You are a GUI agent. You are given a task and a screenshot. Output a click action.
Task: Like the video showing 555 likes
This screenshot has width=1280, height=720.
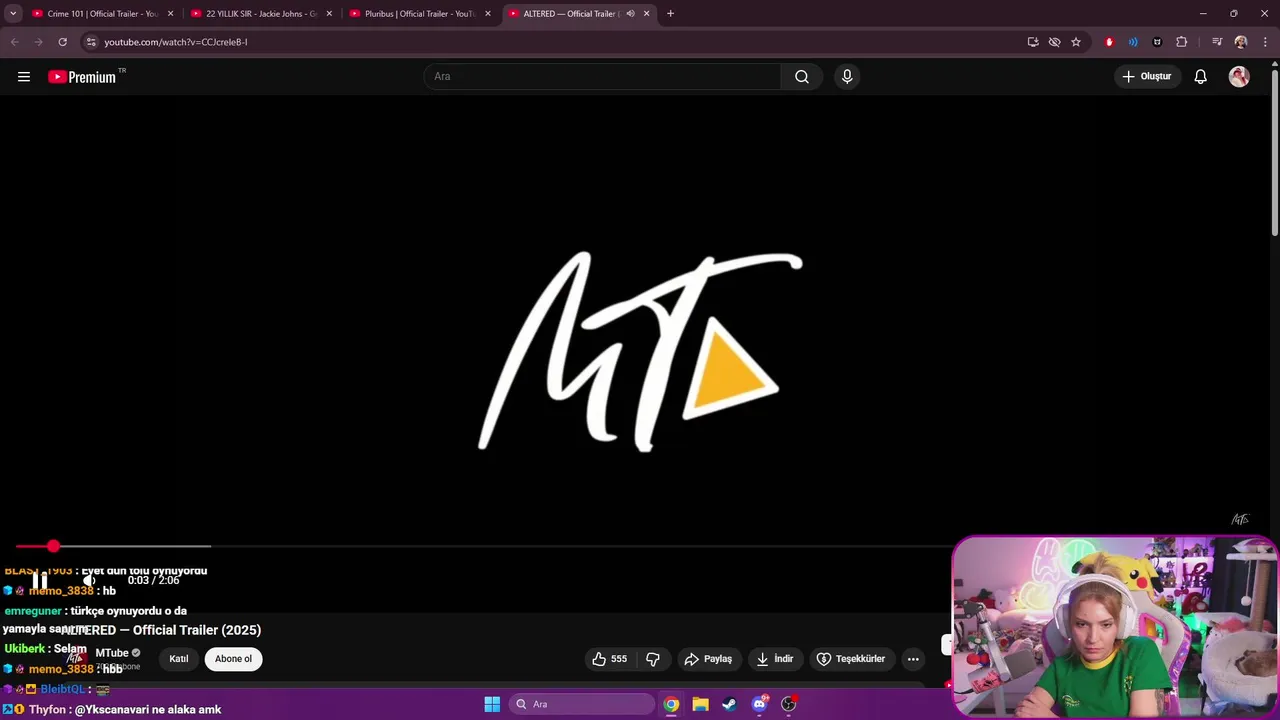pyautogui.click(x=609, y=659)
